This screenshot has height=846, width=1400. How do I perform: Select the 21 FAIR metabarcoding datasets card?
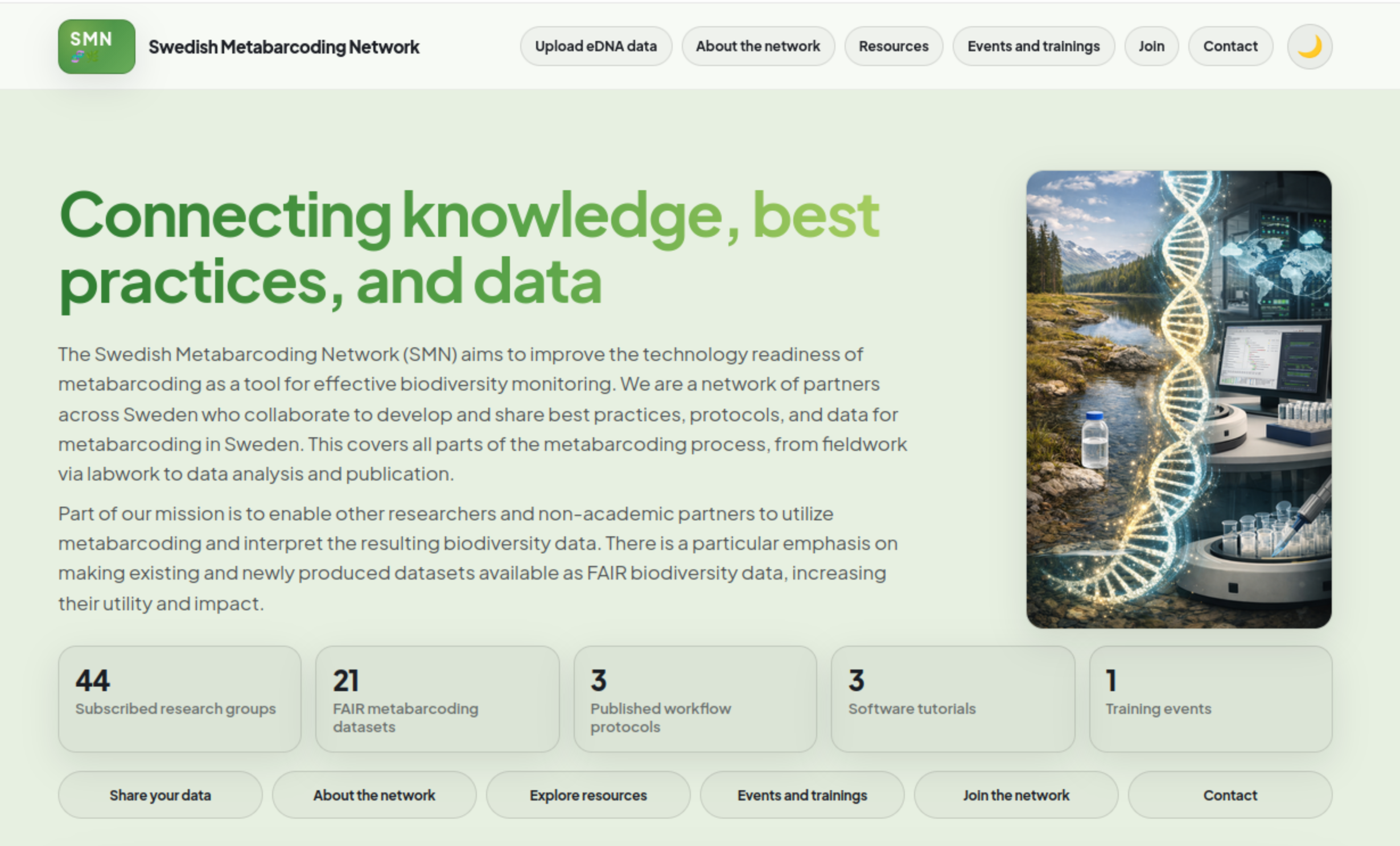[x=437, y=699]
